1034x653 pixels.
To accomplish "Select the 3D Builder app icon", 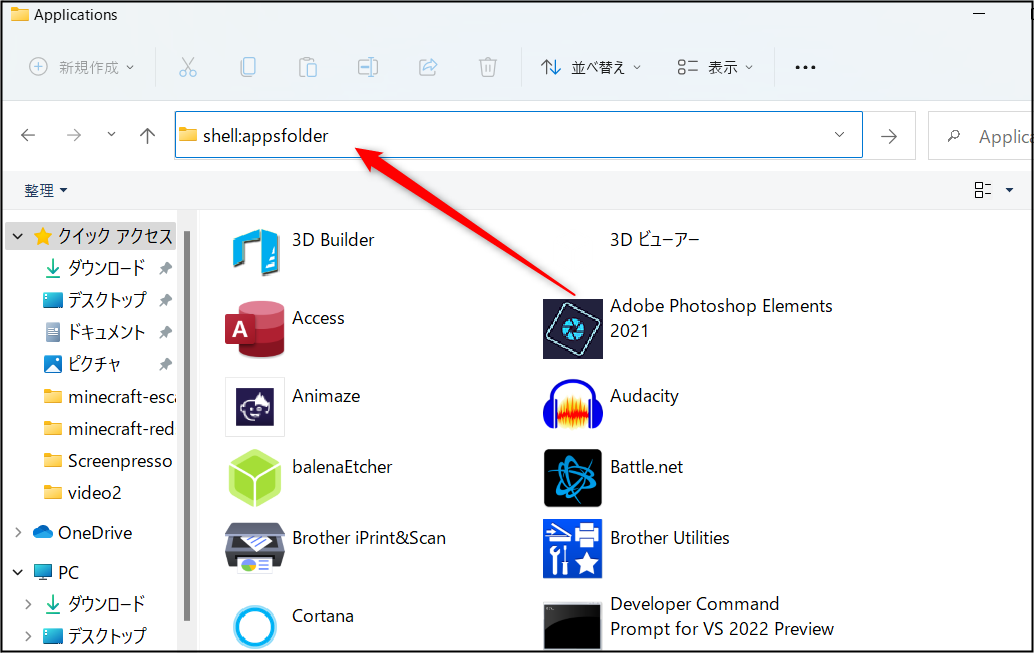I will tap(255, 252).
